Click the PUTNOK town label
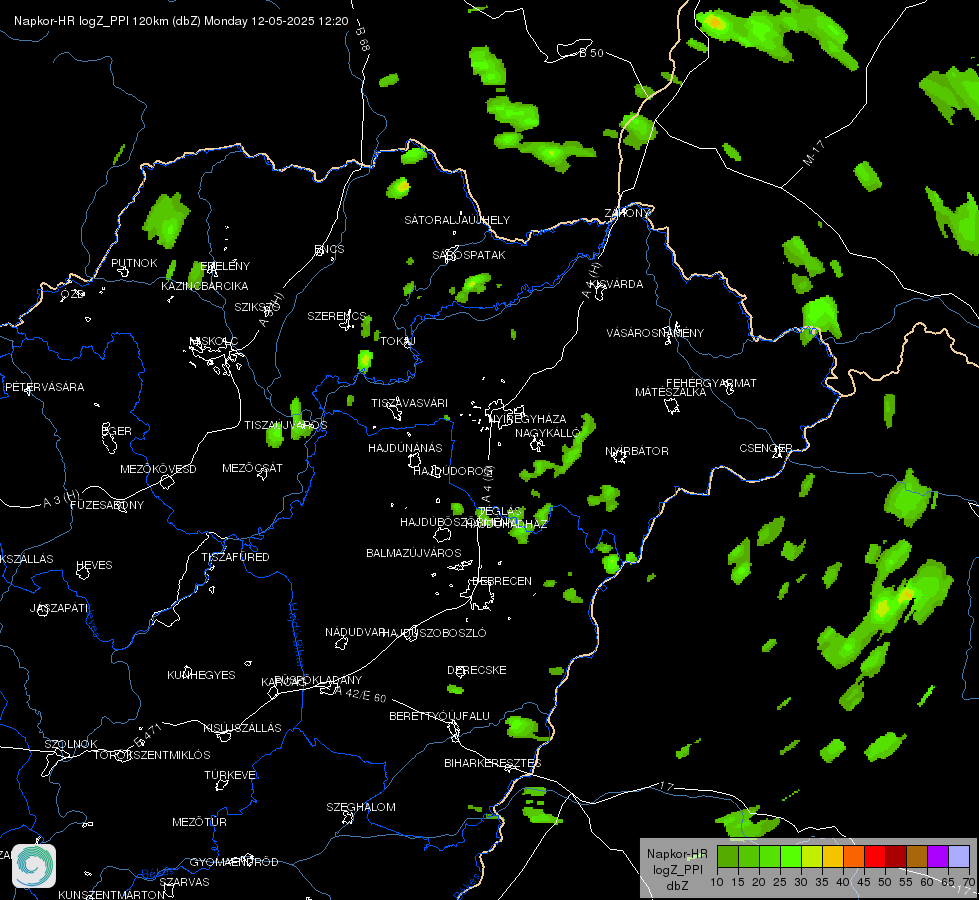The width and height of the screenshot is (979, 900). [x=134, y=263]
